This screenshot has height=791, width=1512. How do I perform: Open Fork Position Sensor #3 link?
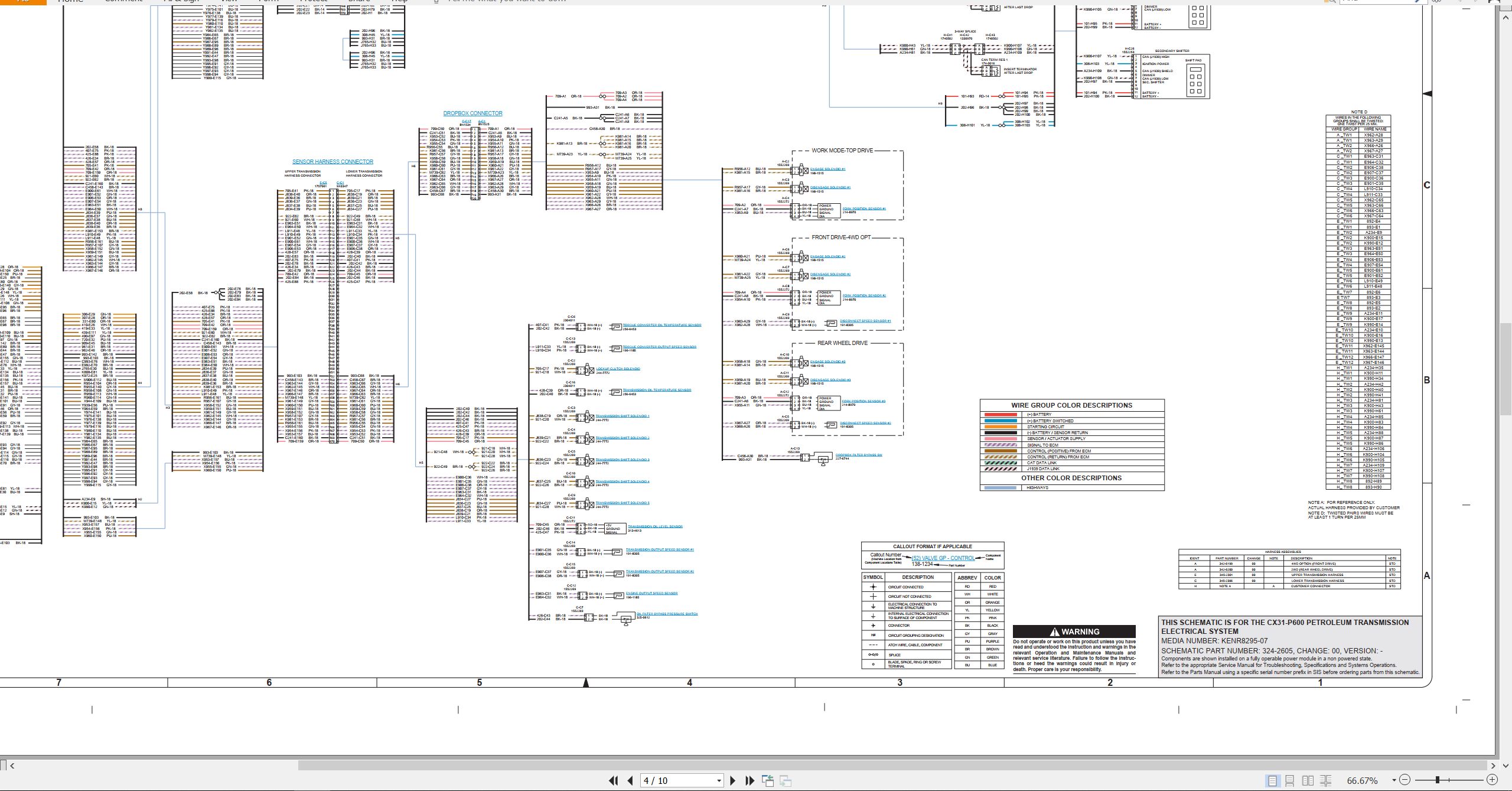[x=863, y=401]
